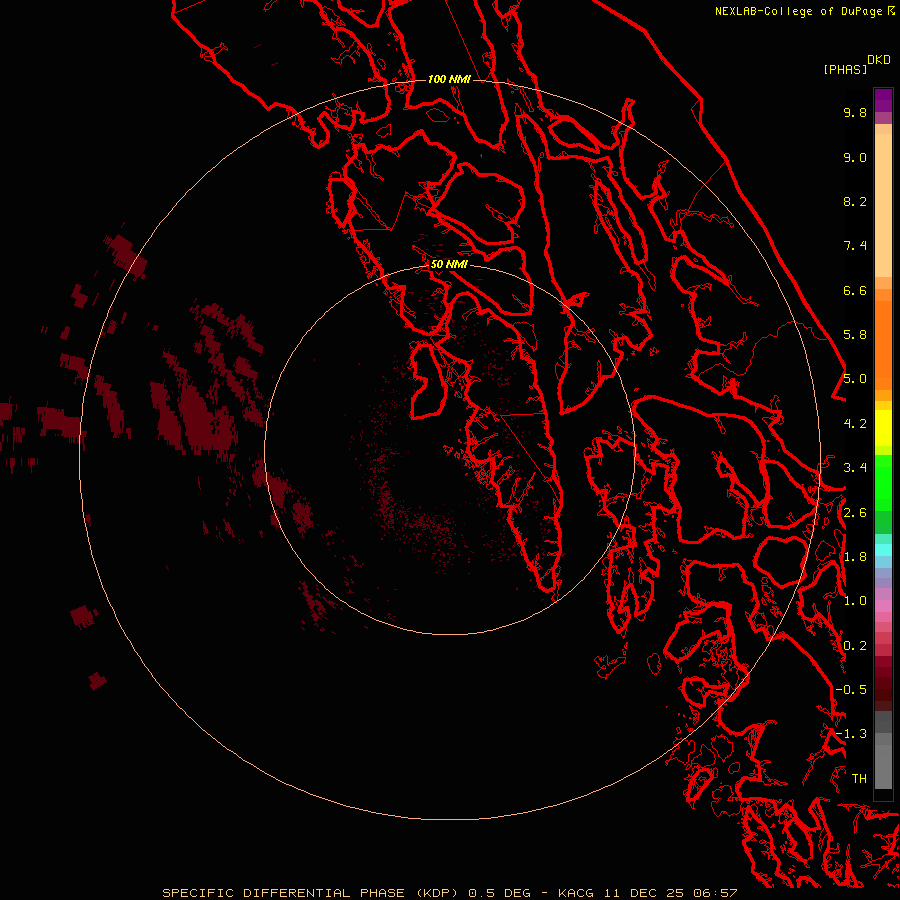Click the 50 NMI range ring label
This screenshot has width=900, height=900.
click(x=449, y=264)
